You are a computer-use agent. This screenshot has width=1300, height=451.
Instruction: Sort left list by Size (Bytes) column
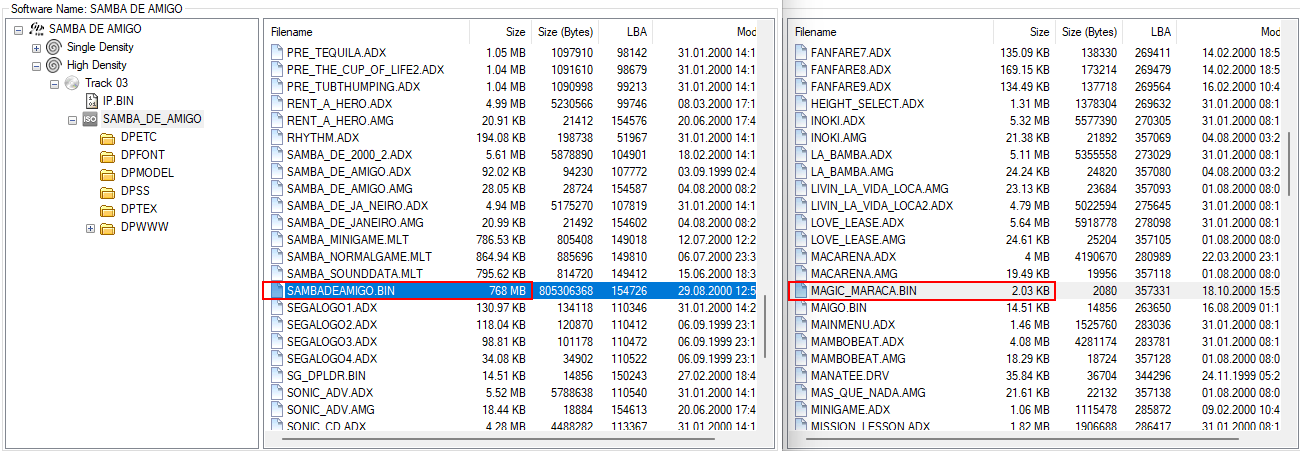[x=564, y=32]
